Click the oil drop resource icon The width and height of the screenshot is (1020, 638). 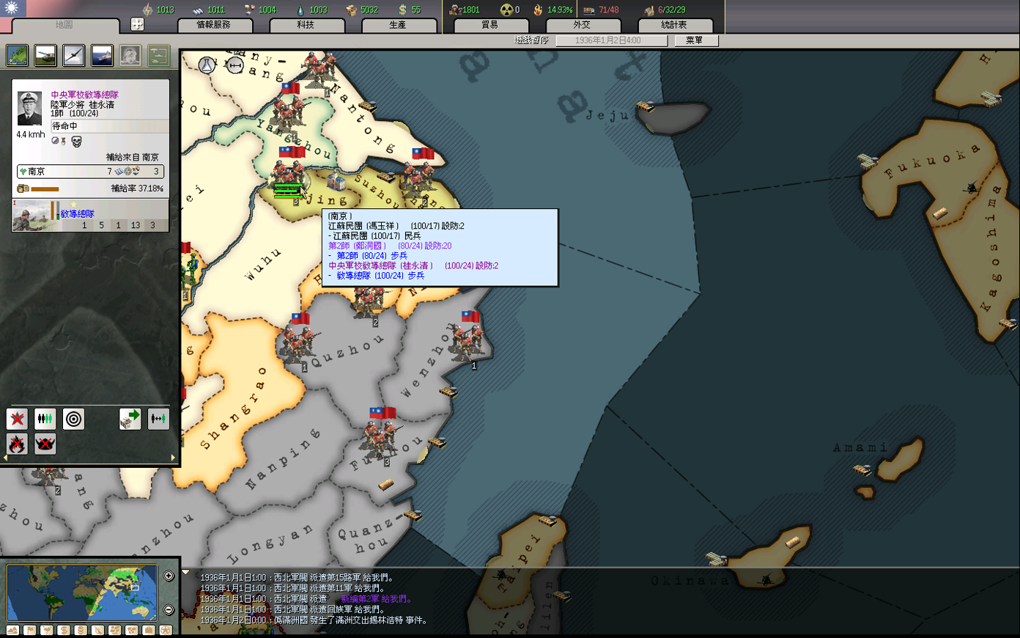[300, 10]
